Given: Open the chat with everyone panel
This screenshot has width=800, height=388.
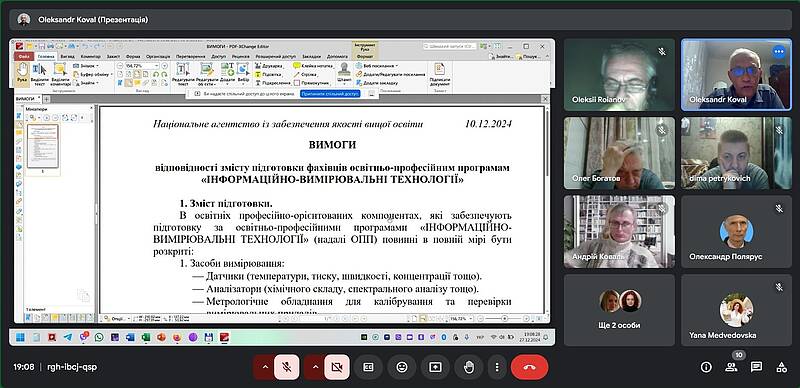Looking at the screenshot, I should pyautogui.click(x=756, y=367).
